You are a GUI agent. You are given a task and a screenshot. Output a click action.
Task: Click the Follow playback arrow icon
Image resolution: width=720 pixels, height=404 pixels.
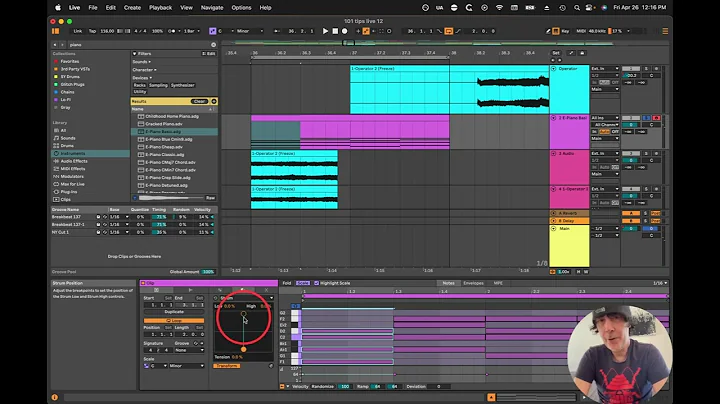pos(277,31)
